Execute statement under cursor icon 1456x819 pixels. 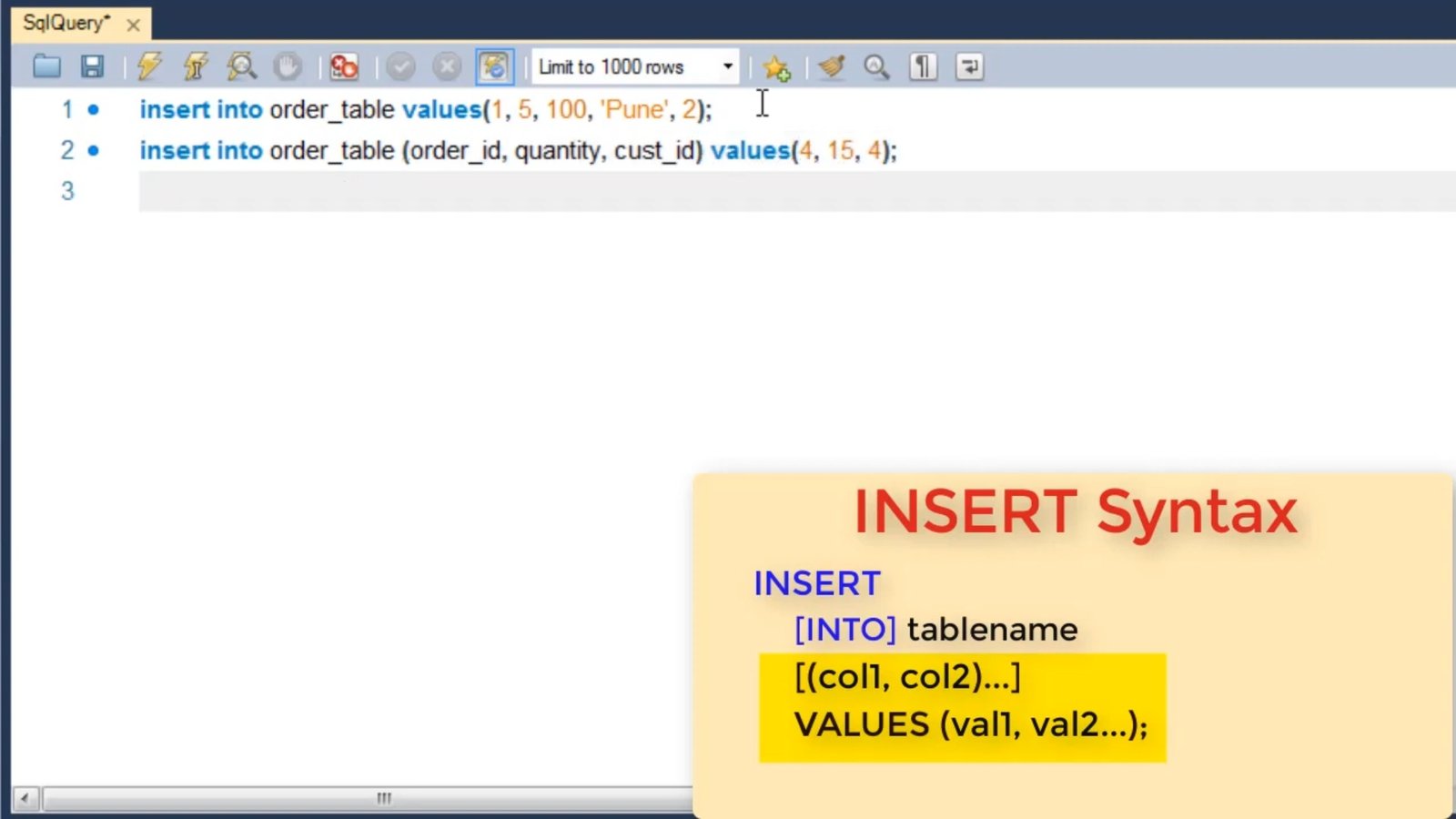point(195,66)
